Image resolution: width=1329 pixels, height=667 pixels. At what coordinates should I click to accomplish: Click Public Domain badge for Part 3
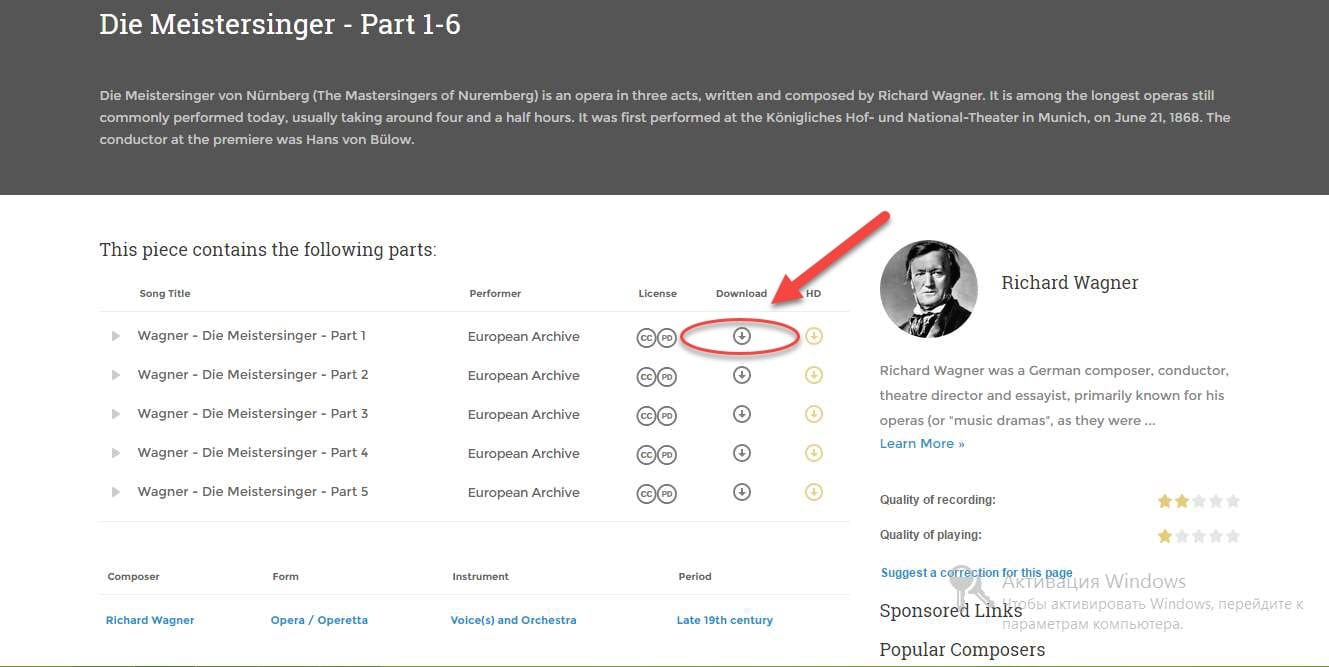pos(667,416)
